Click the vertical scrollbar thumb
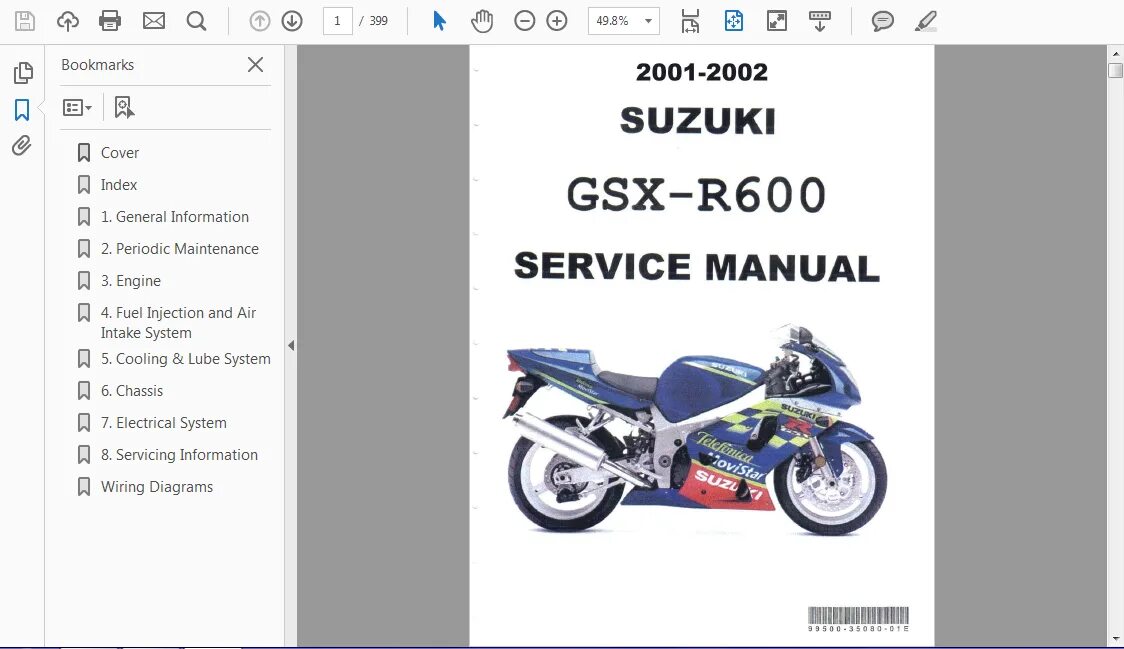This screenshot has height=649, width=1124. point(1115,70)
